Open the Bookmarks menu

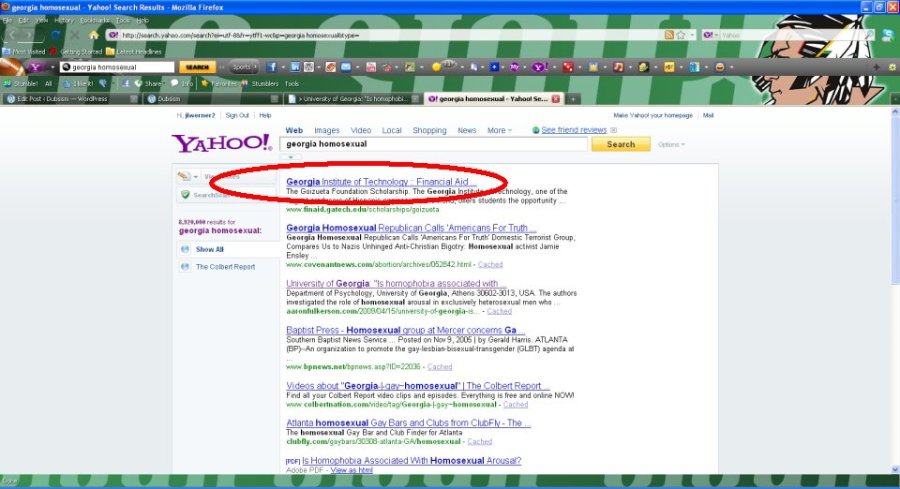point(95,20)
